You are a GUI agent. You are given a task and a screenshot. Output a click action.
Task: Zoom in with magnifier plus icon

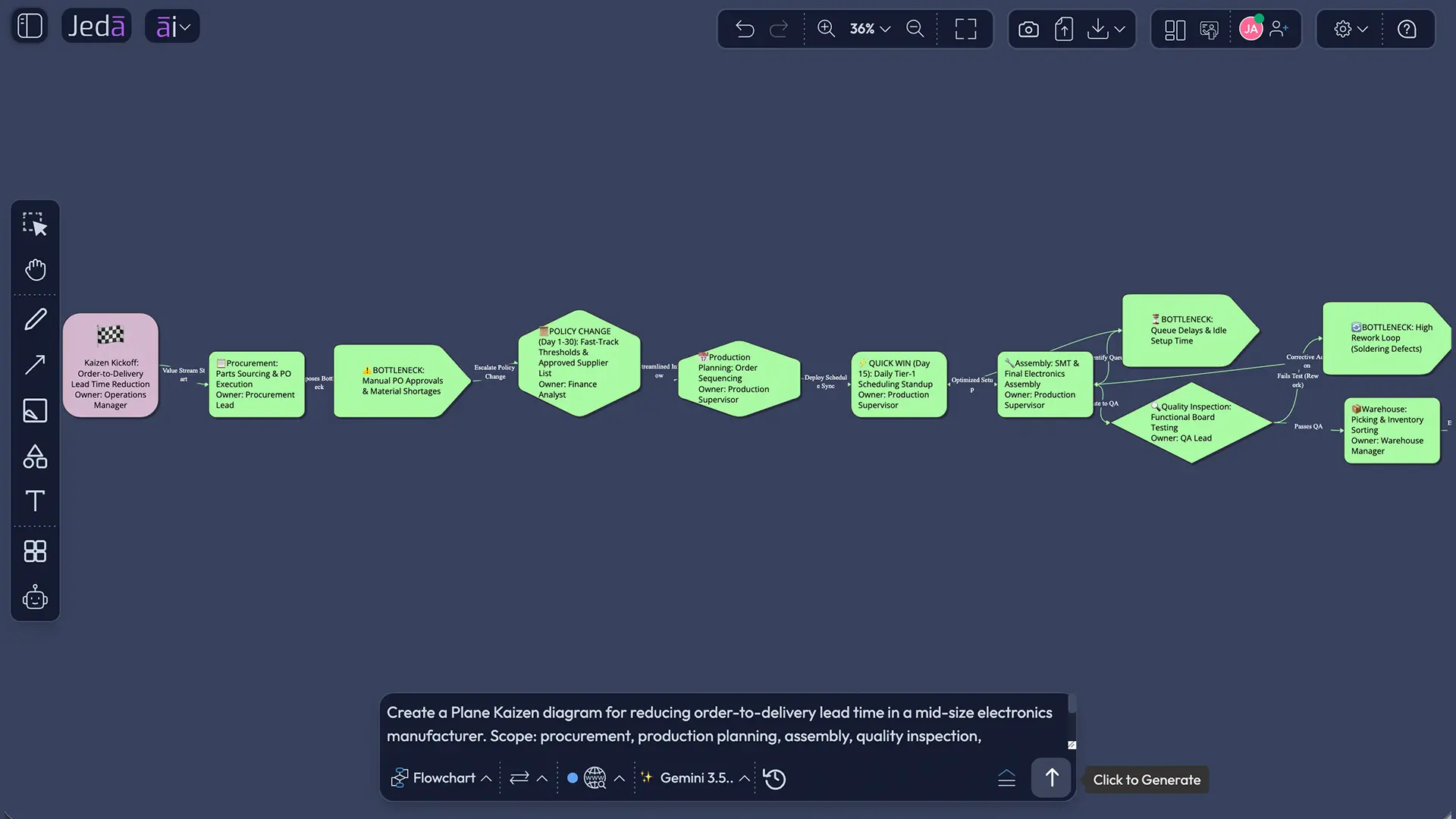(x=826, y=29)
